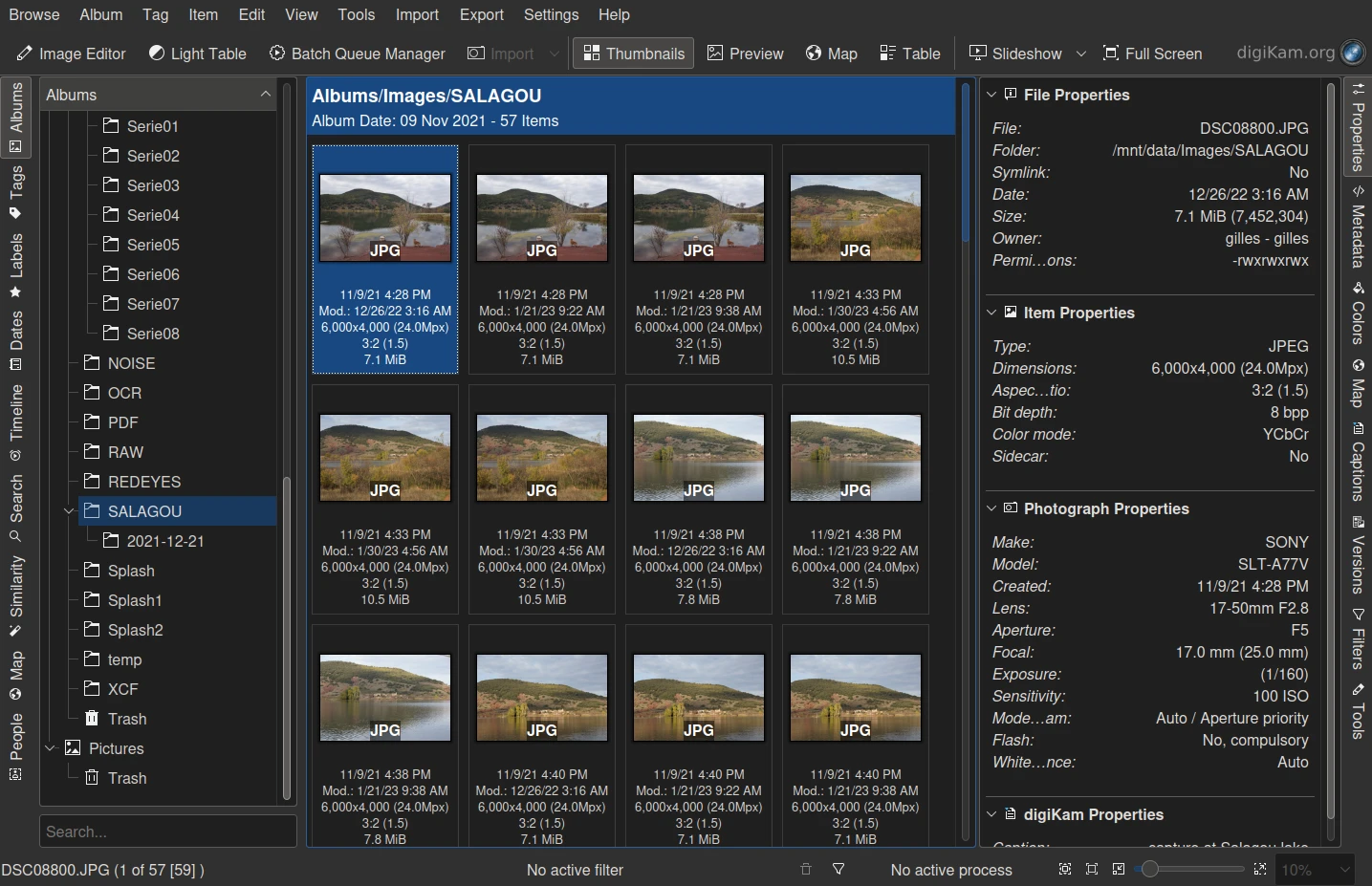Collapse the File Properties section
Viewport: 1372px width, 886px height.
pos(991,95)
